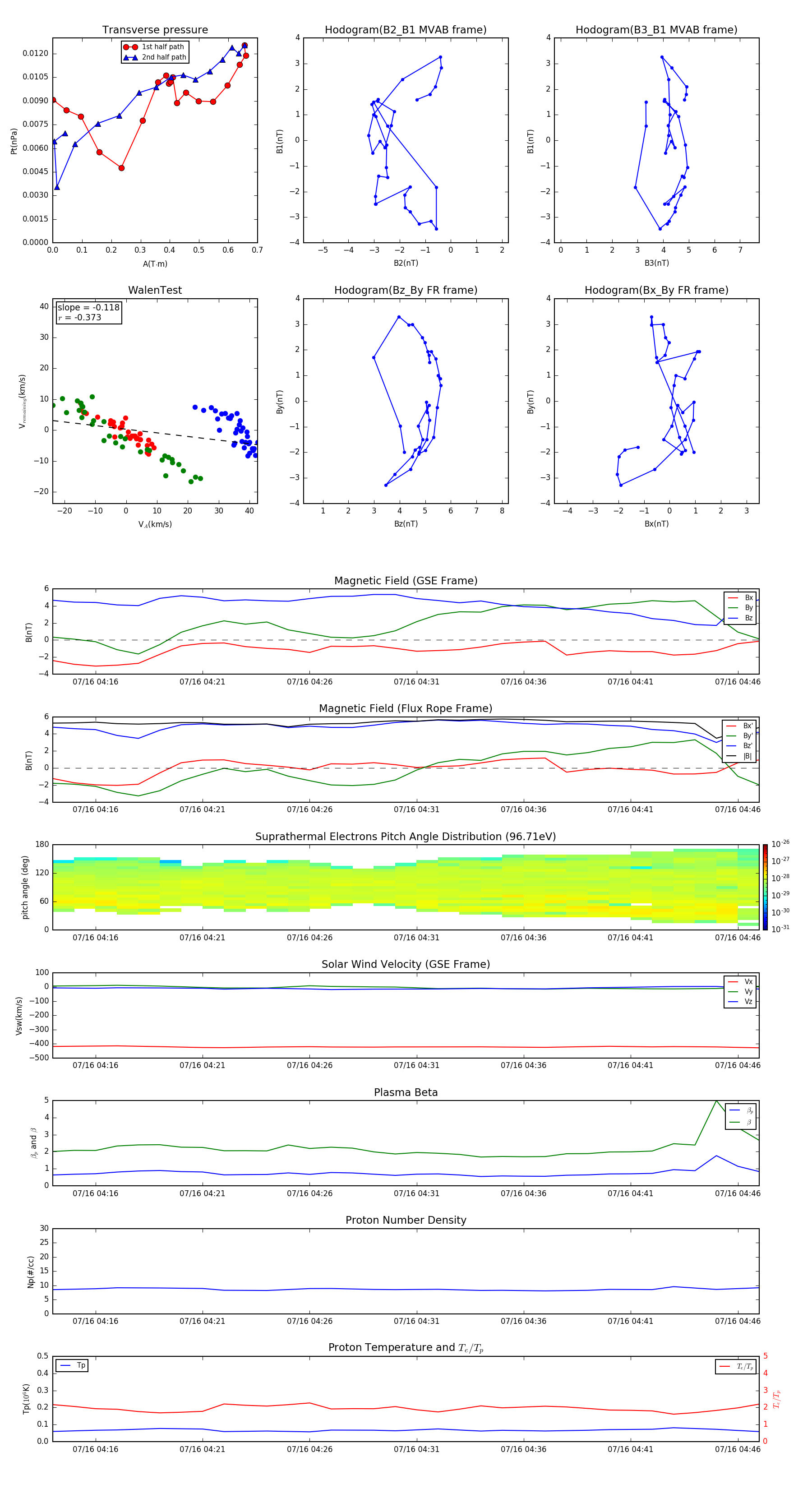Click the pitch angle colorbar scale
The width and height of the screenshot is (812, 1489).
tap(765, 887)
